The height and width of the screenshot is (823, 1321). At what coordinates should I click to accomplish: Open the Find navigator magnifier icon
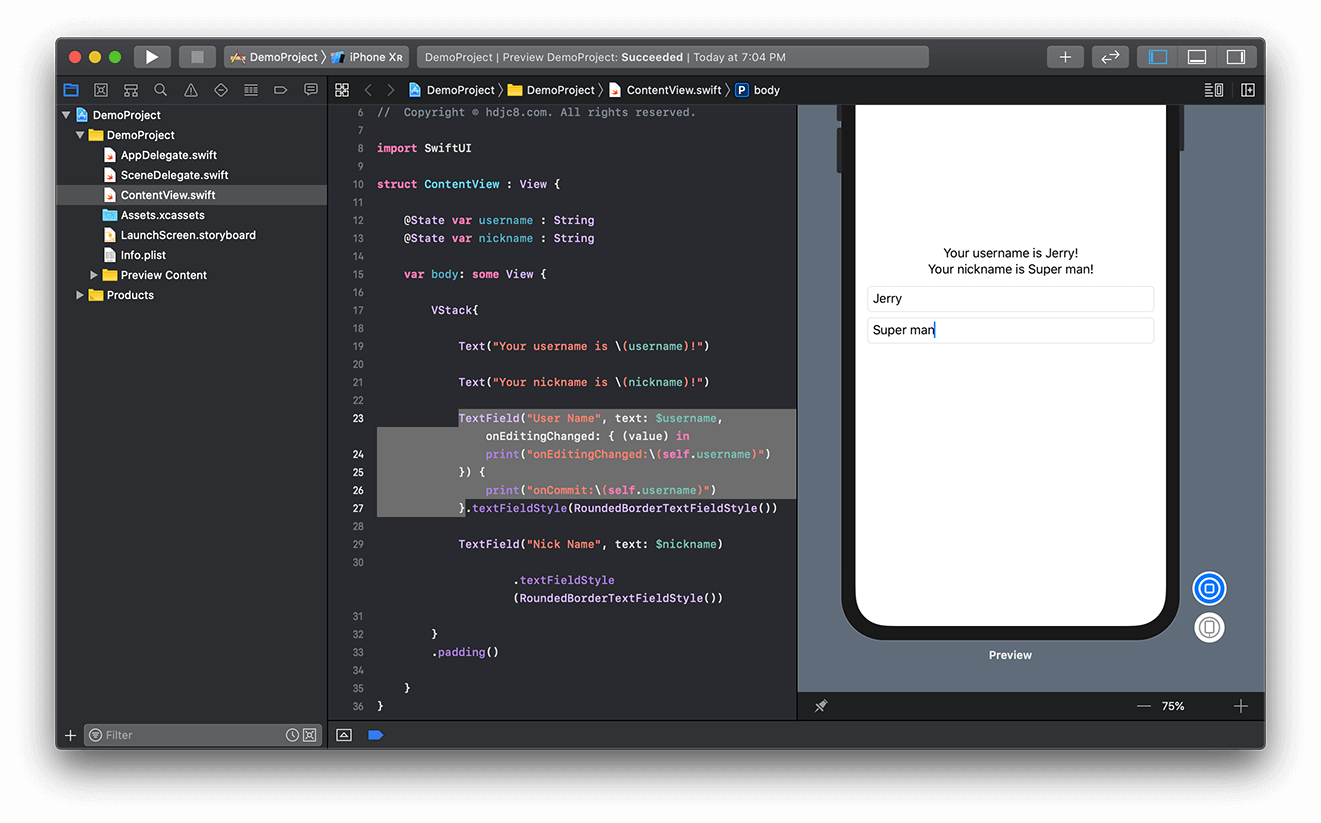coord(161,90)
